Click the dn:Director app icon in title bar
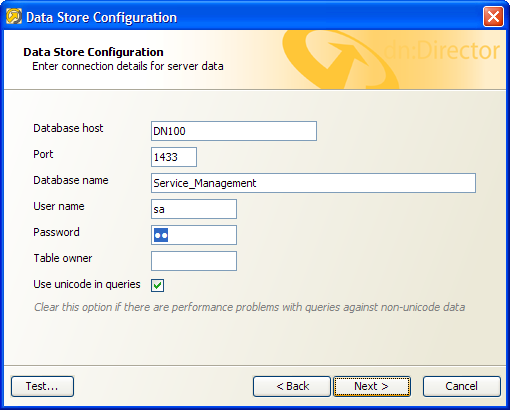510x410 pixels. coord(14,17)
